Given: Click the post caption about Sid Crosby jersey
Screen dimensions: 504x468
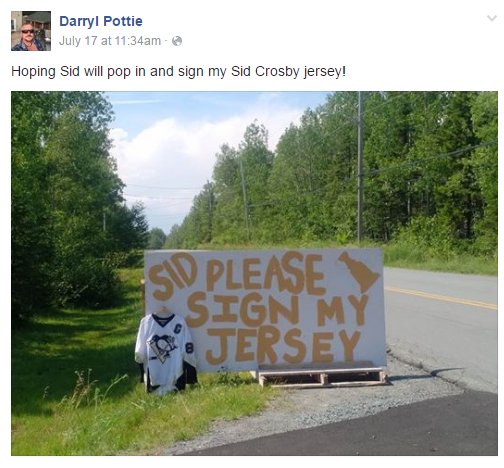Looking at the screenshot, I should 178,72.
